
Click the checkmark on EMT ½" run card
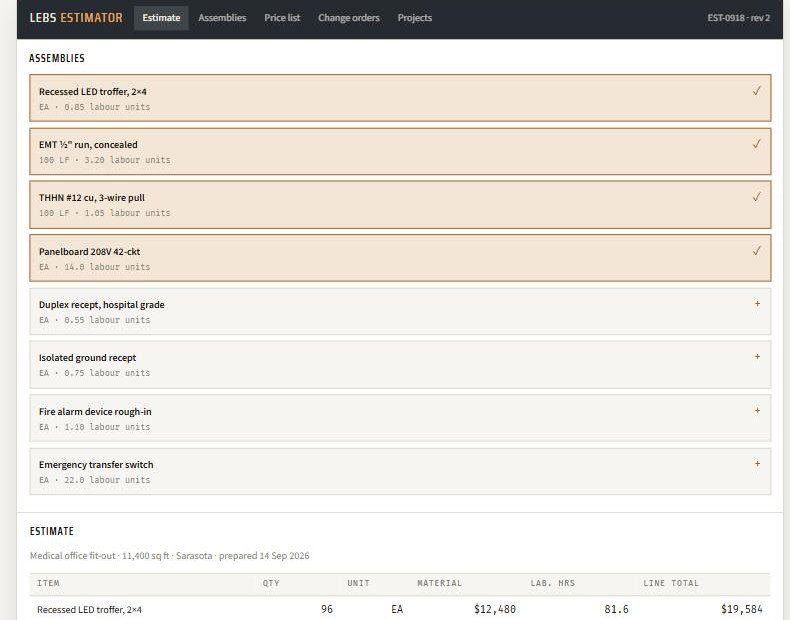pos(756,144)
